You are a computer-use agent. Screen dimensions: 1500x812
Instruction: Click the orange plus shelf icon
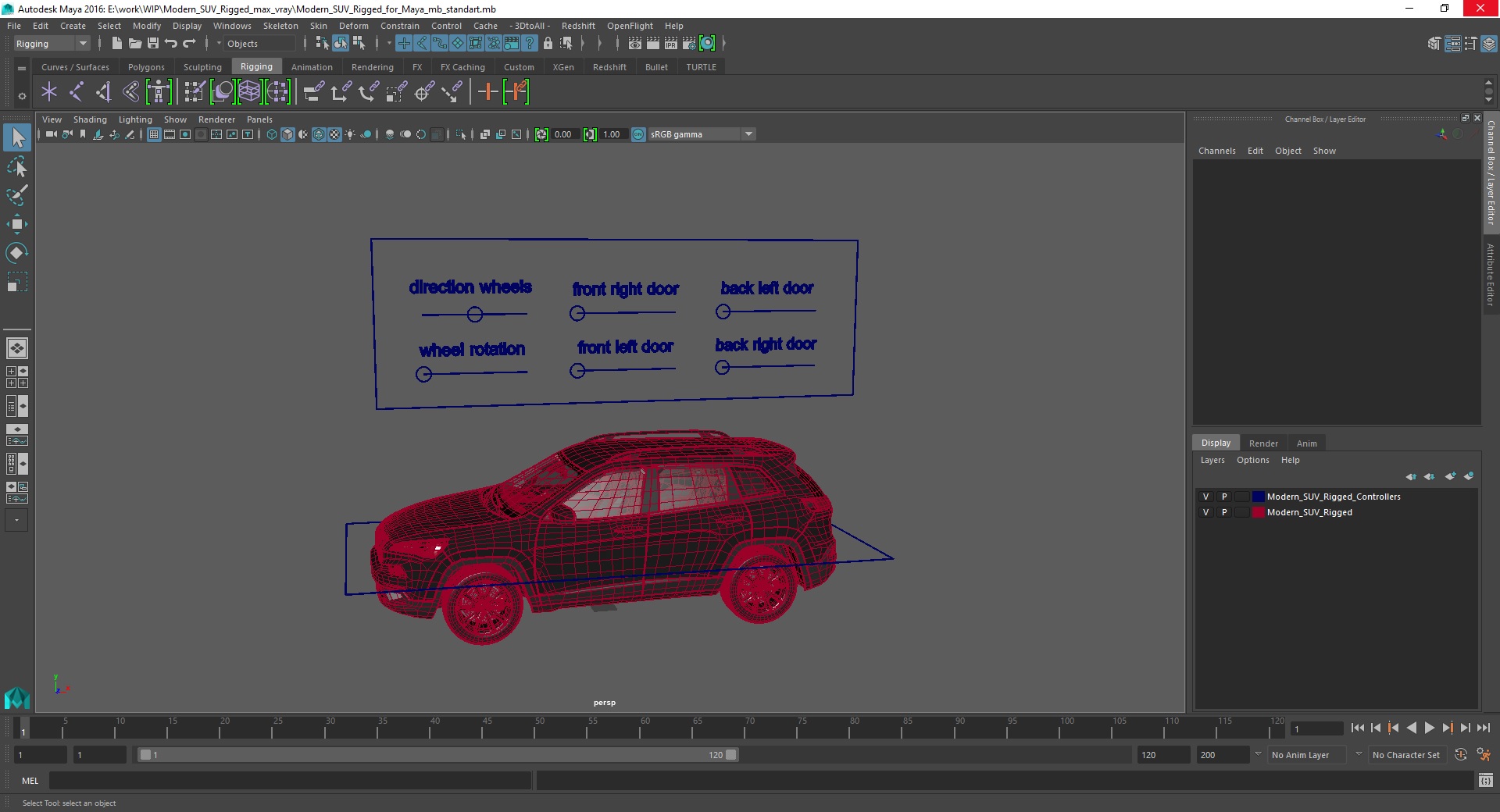(487, 92)
